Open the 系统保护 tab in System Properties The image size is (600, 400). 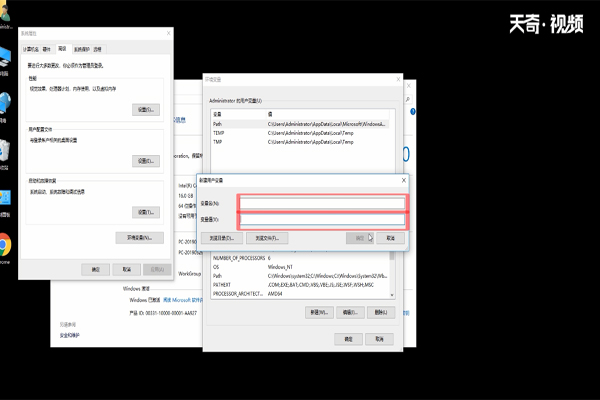[x=82, y=49]
